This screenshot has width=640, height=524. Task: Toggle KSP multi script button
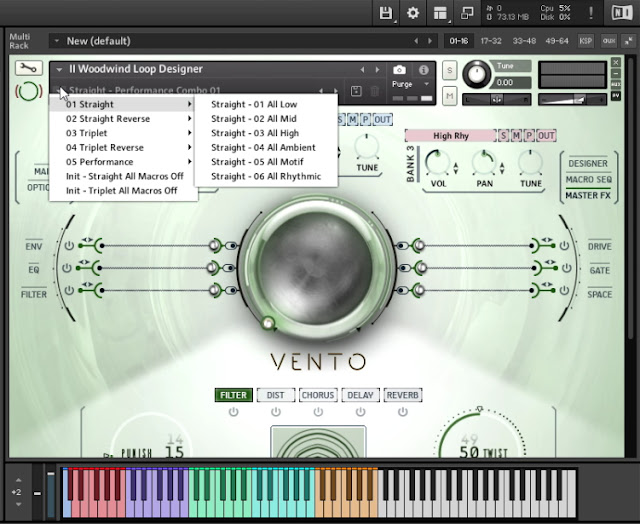586,41
